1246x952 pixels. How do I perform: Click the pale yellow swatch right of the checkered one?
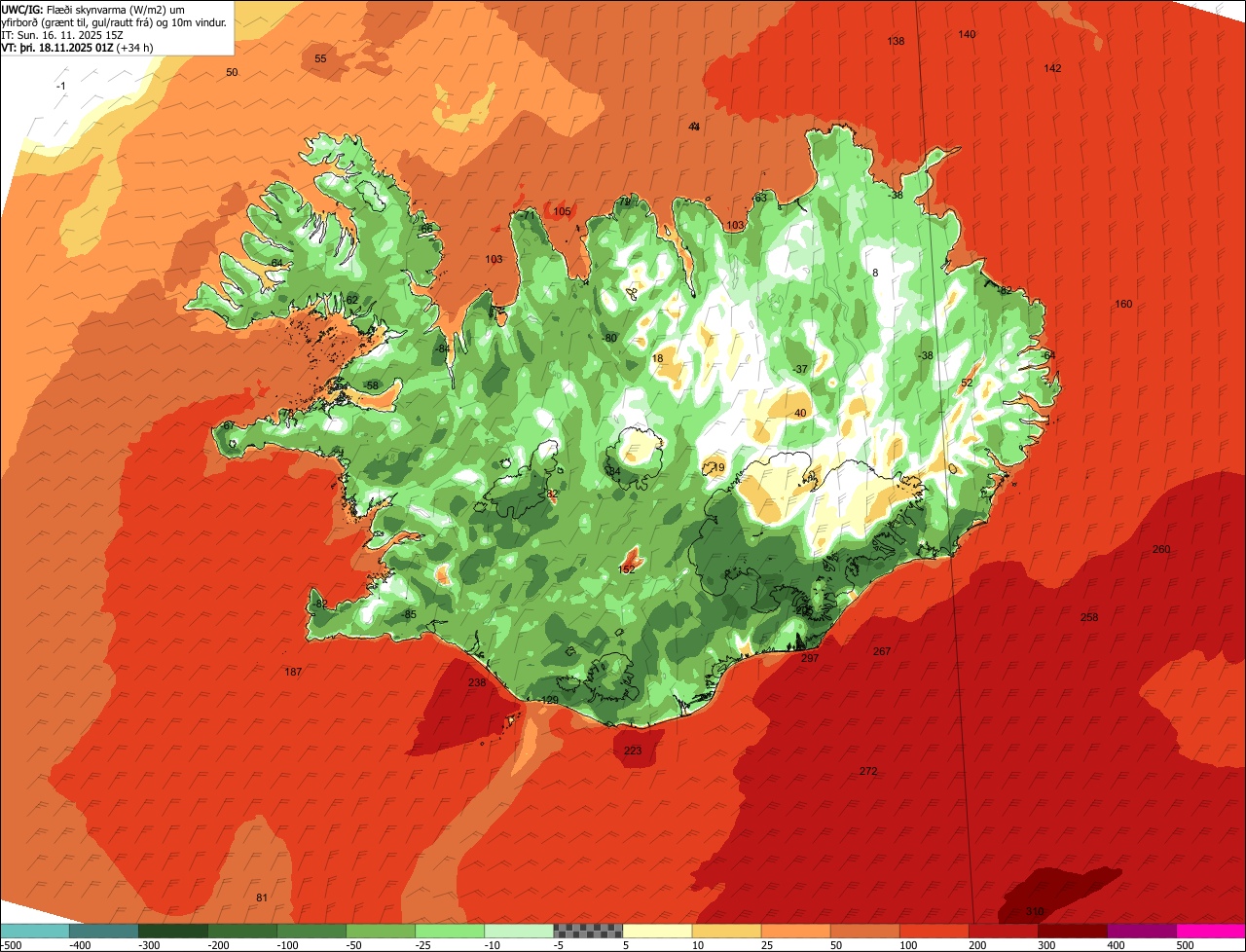(657, 931)
